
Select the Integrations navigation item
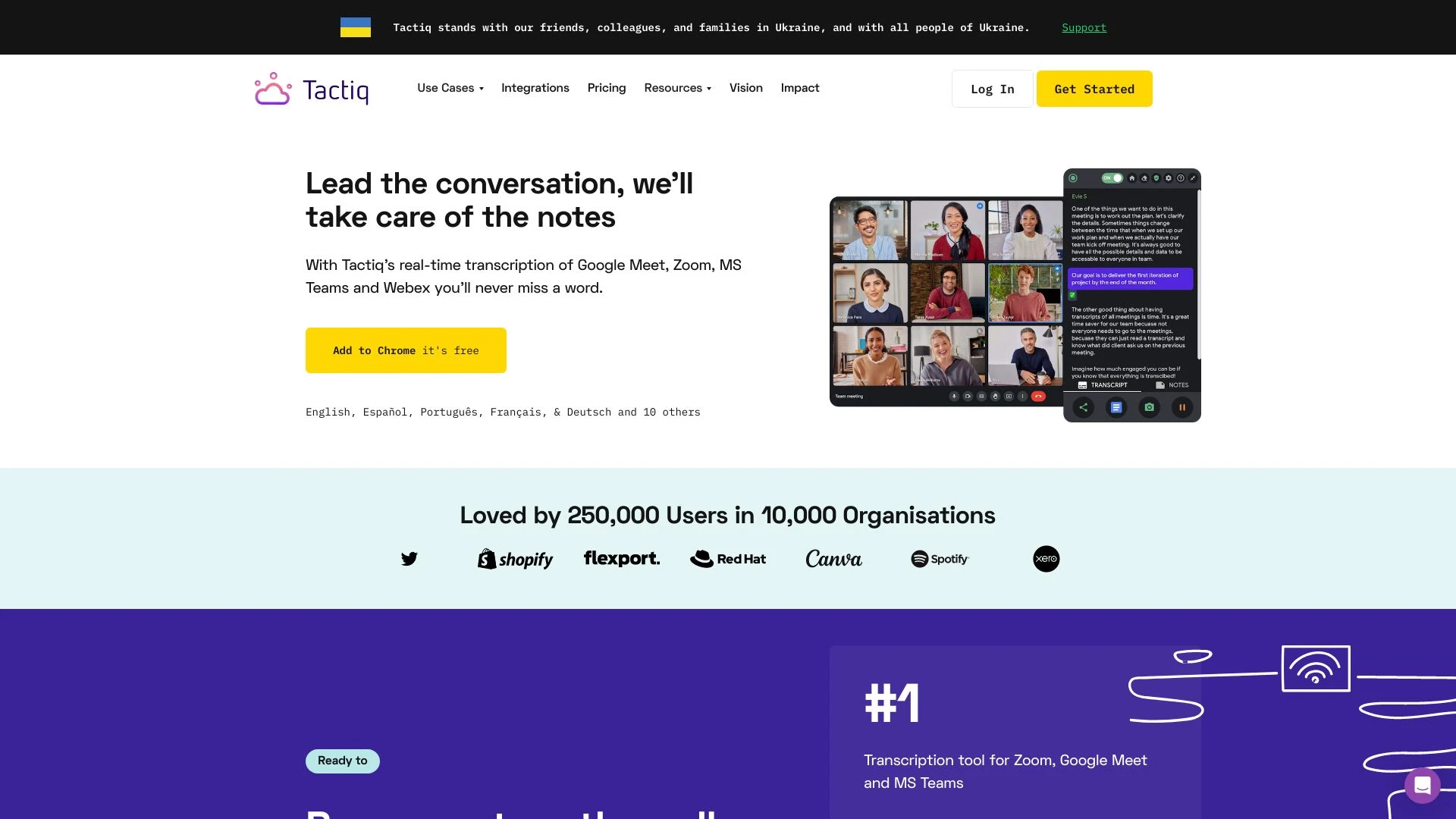tap(535, 87)
